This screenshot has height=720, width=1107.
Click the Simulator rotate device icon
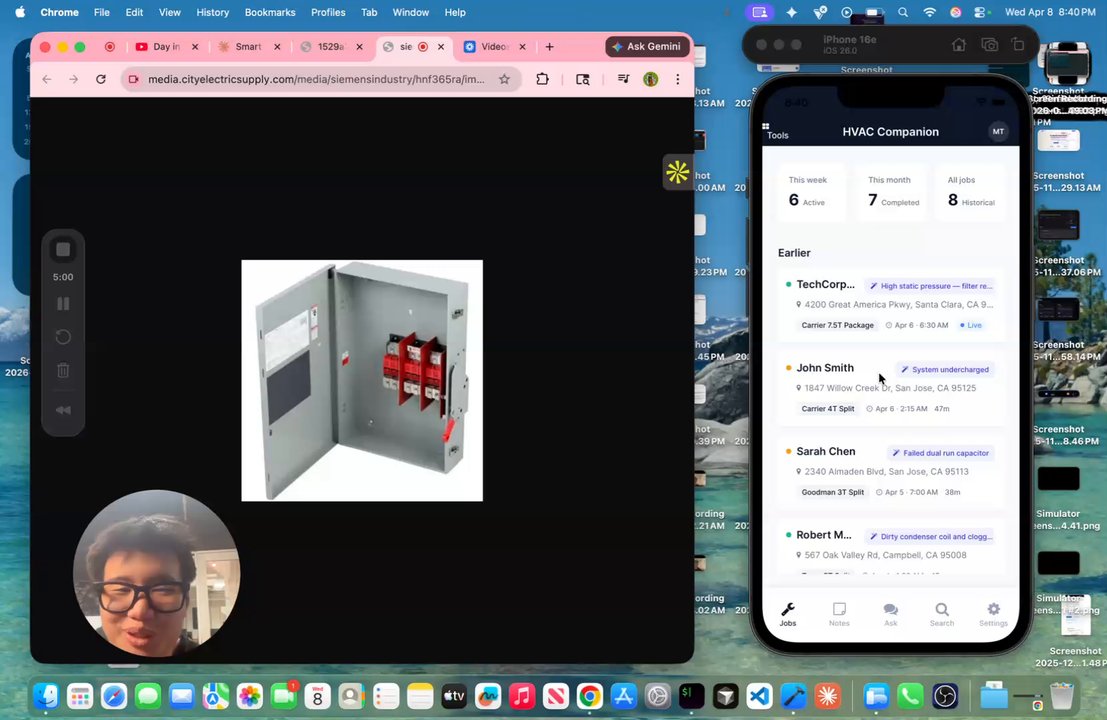pos(1017,44)
